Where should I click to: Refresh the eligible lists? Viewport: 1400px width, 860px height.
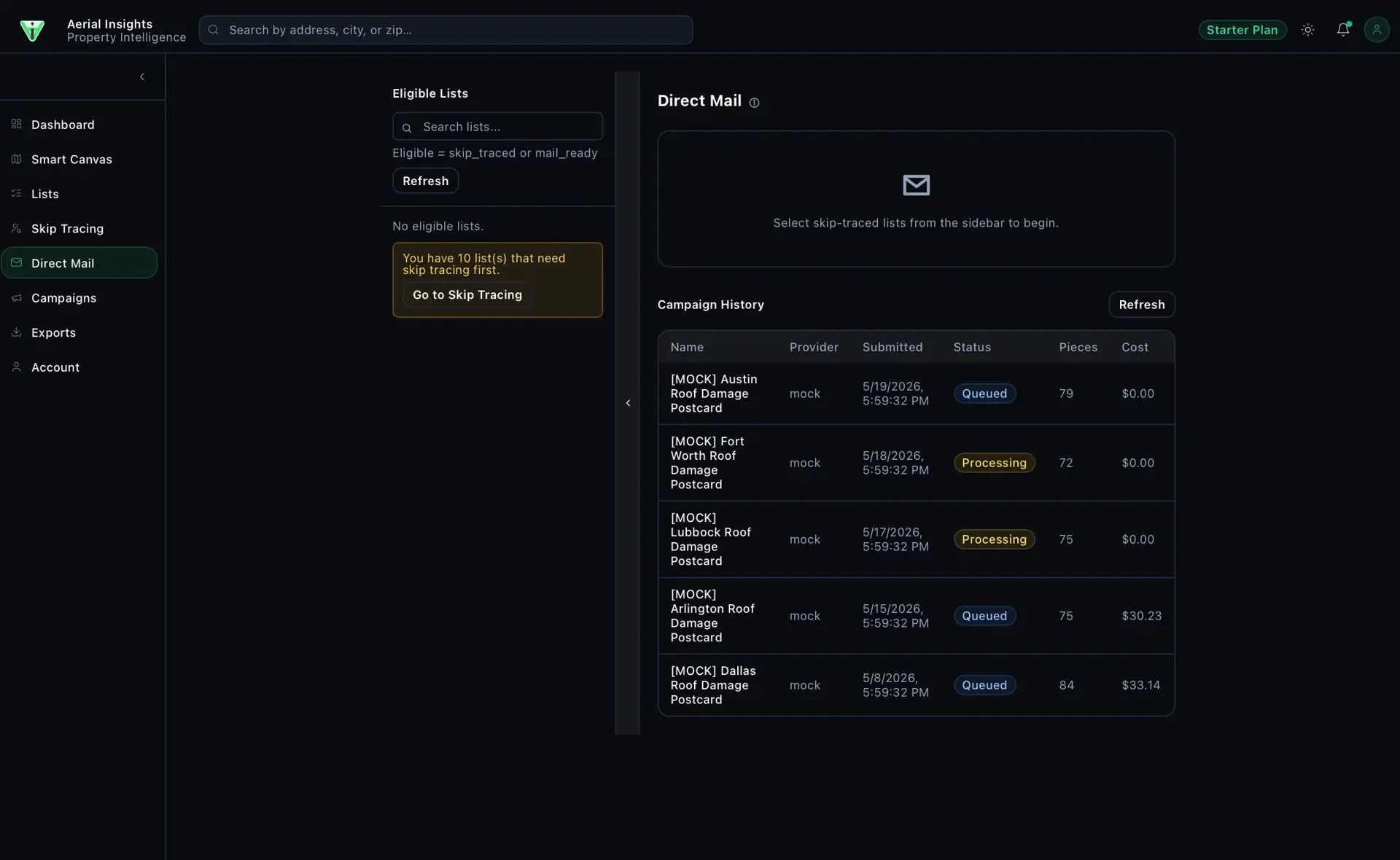(426, 181)
